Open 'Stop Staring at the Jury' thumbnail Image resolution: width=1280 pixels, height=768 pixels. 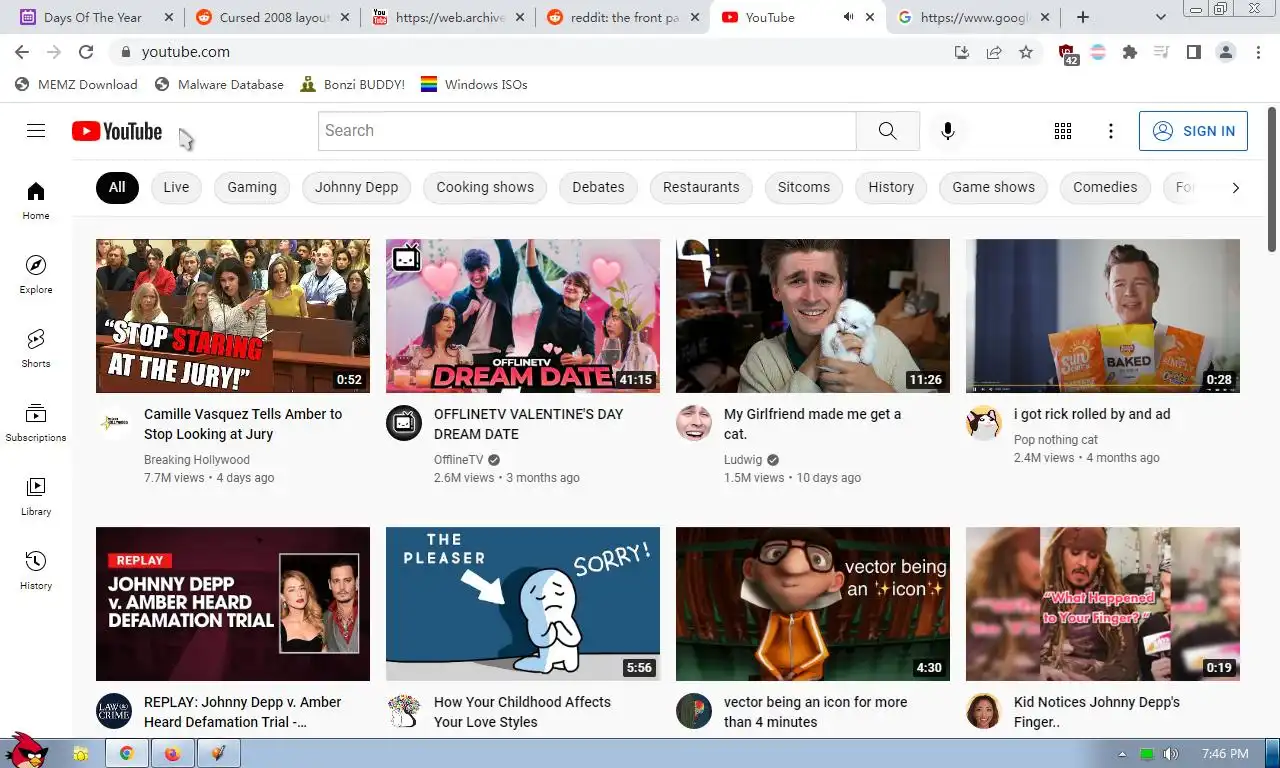pos(233,316)
